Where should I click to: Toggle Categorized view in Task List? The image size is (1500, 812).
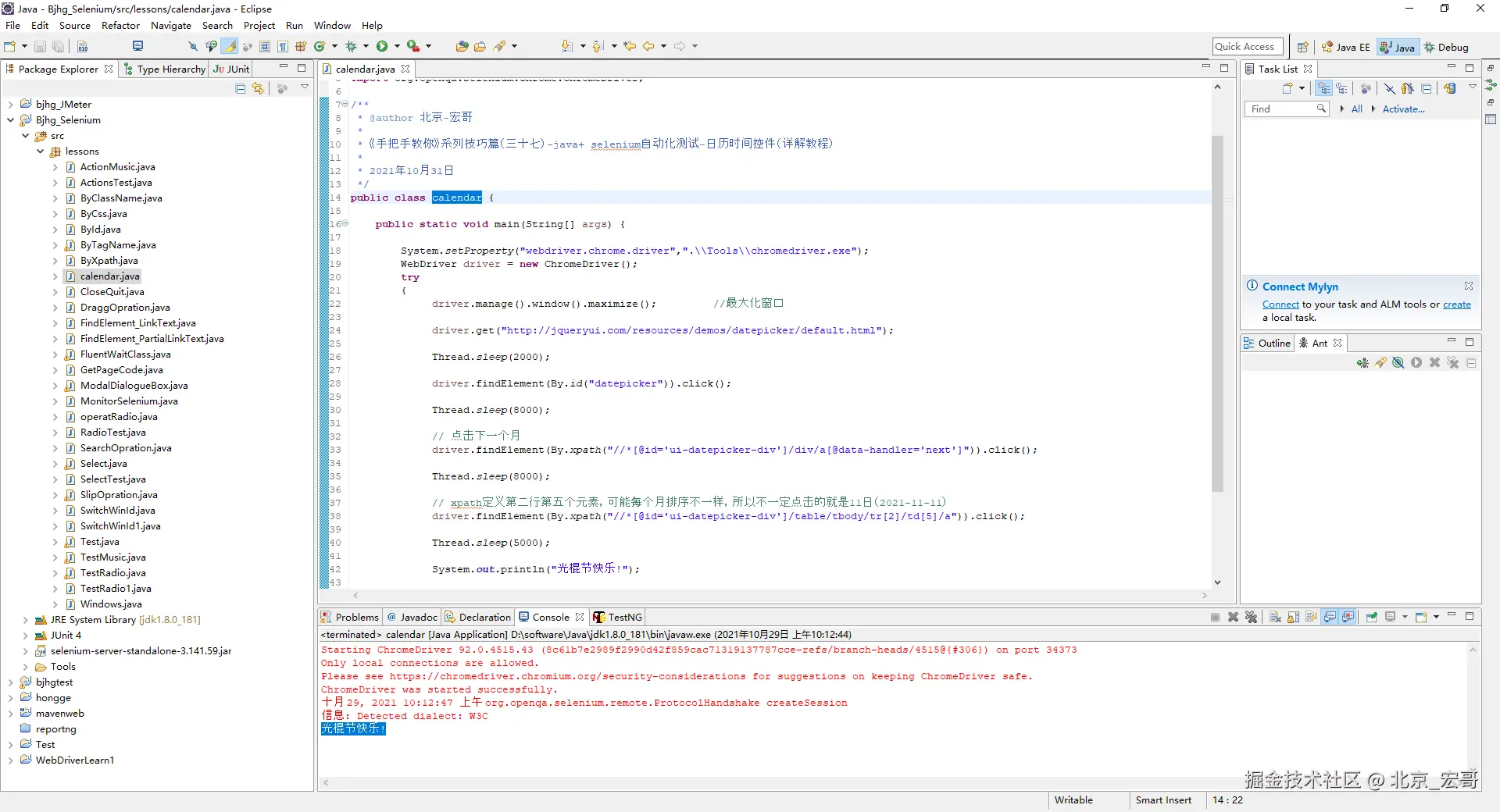tap(1323, 89)
